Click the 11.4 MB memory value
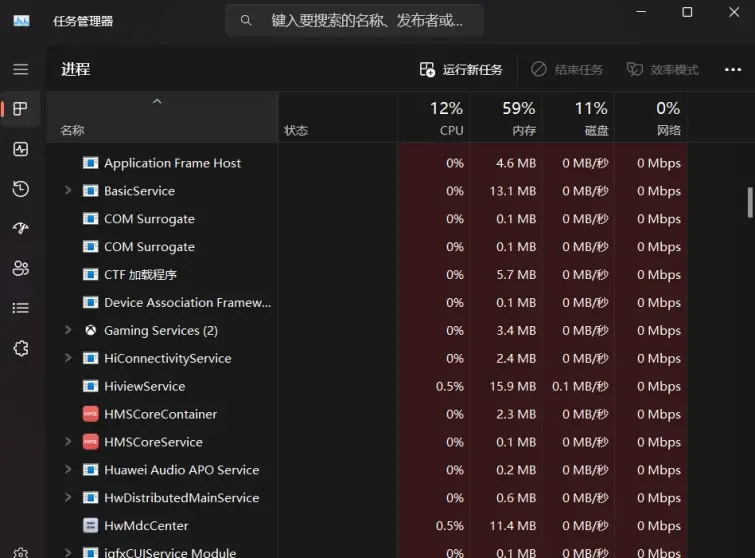Viewport: 755px width, 558px height. pos(512,525)
